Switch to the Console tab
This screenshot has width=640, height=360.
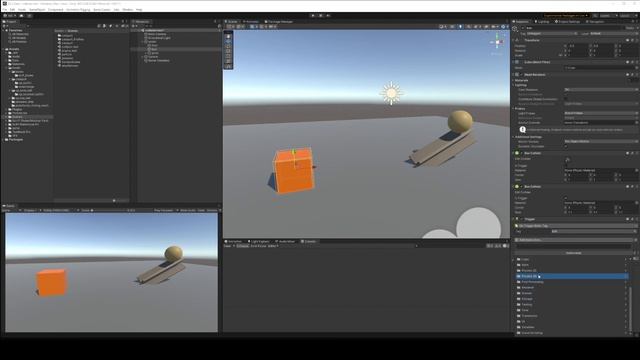tap(309, 242)
